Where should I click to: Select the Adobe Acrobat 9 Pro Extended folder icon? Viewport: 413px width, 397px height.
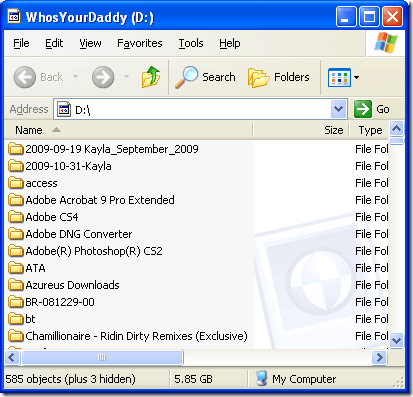[16, 200]
